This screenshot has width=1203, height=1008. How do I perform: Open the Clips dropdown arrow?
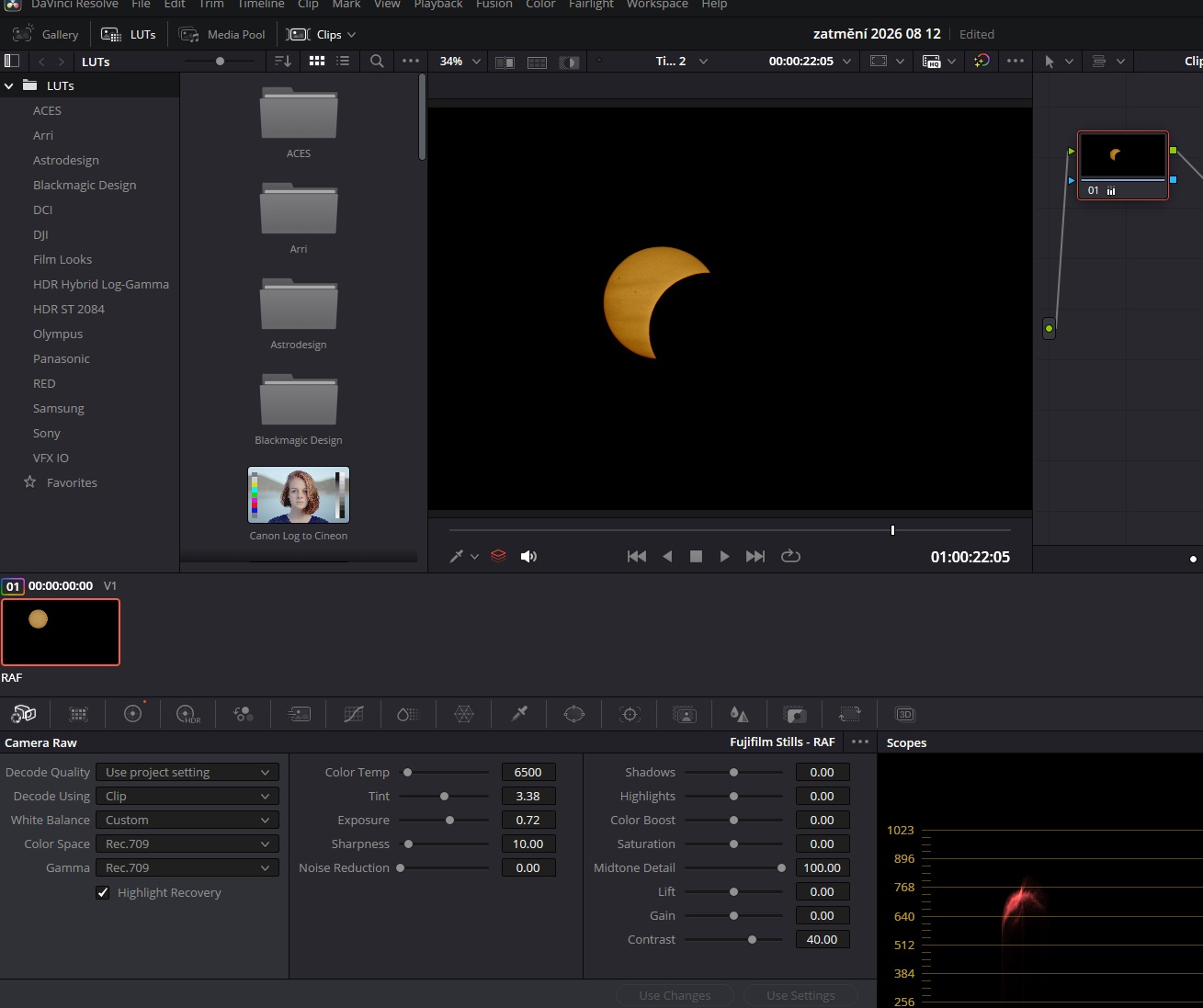coord(351,35)
